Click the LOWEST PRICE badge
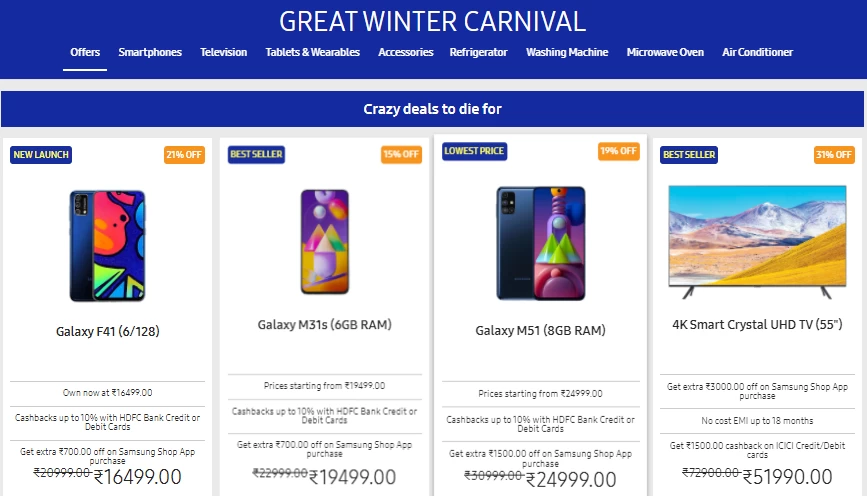 (474, 151)
